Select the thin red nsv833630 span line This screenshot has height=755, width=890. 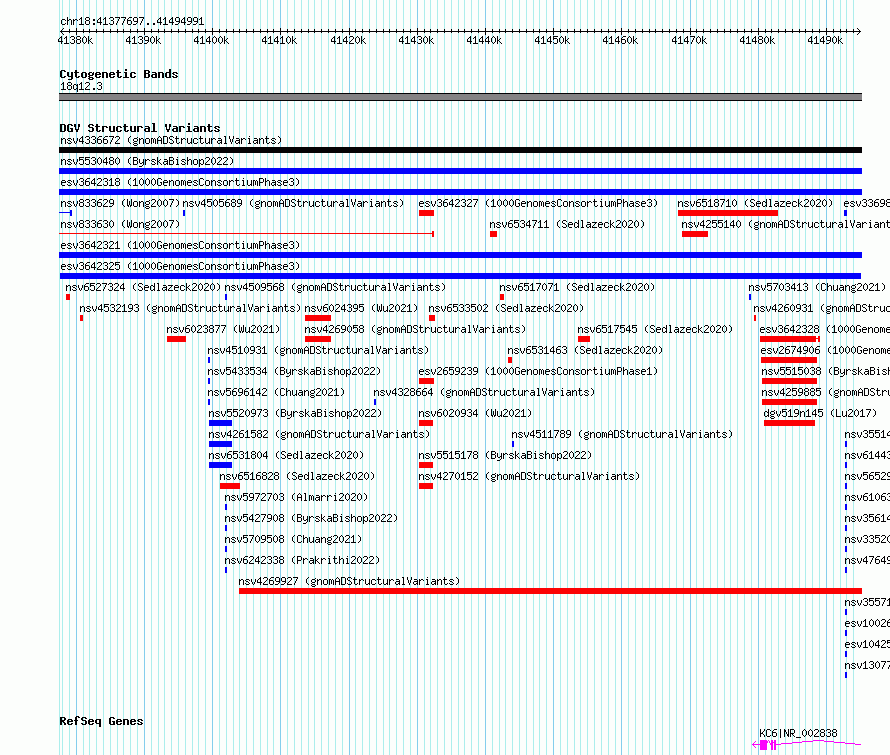point(246,234)
